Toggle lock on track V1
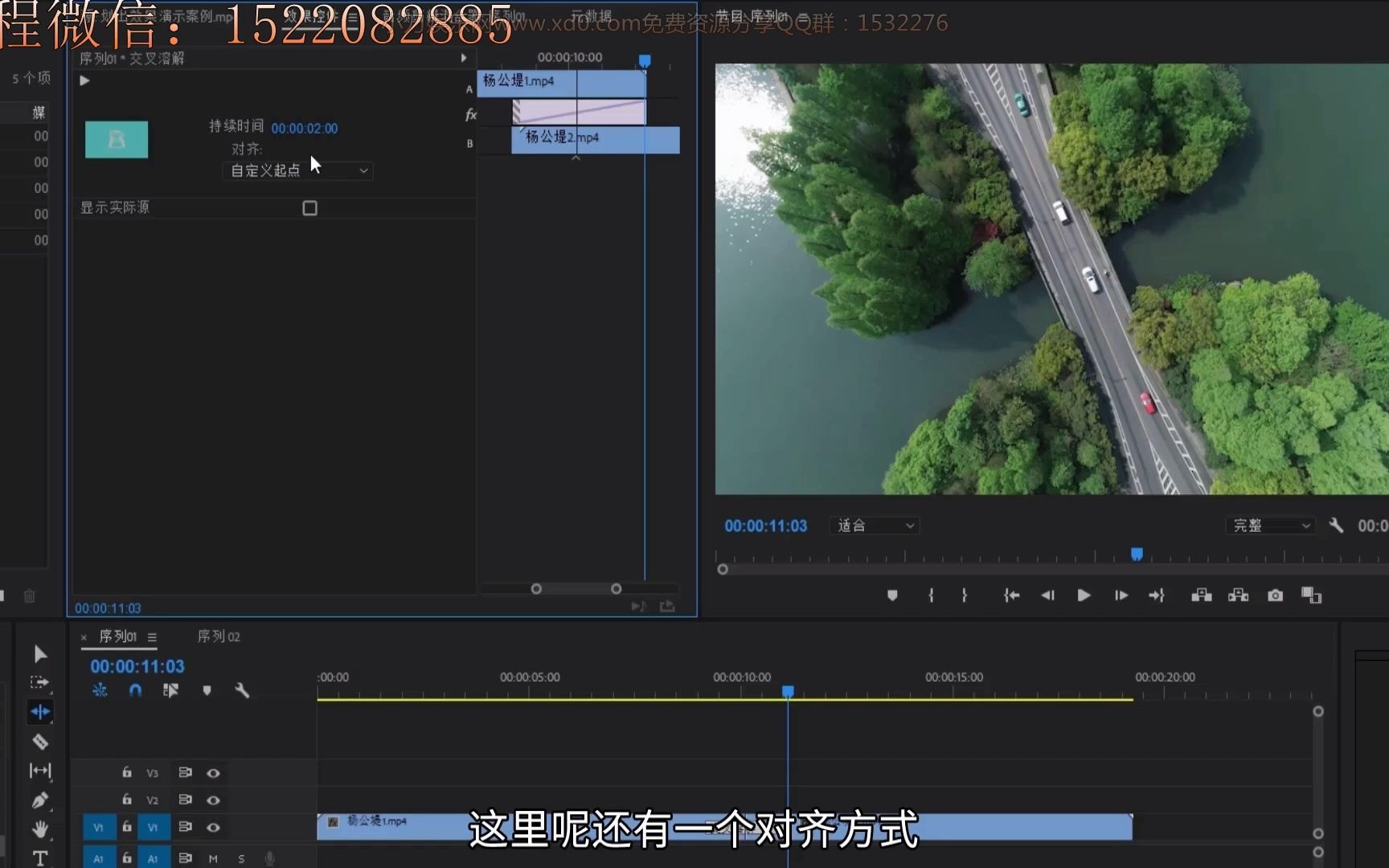1389x868 pixels. [127, 826]
